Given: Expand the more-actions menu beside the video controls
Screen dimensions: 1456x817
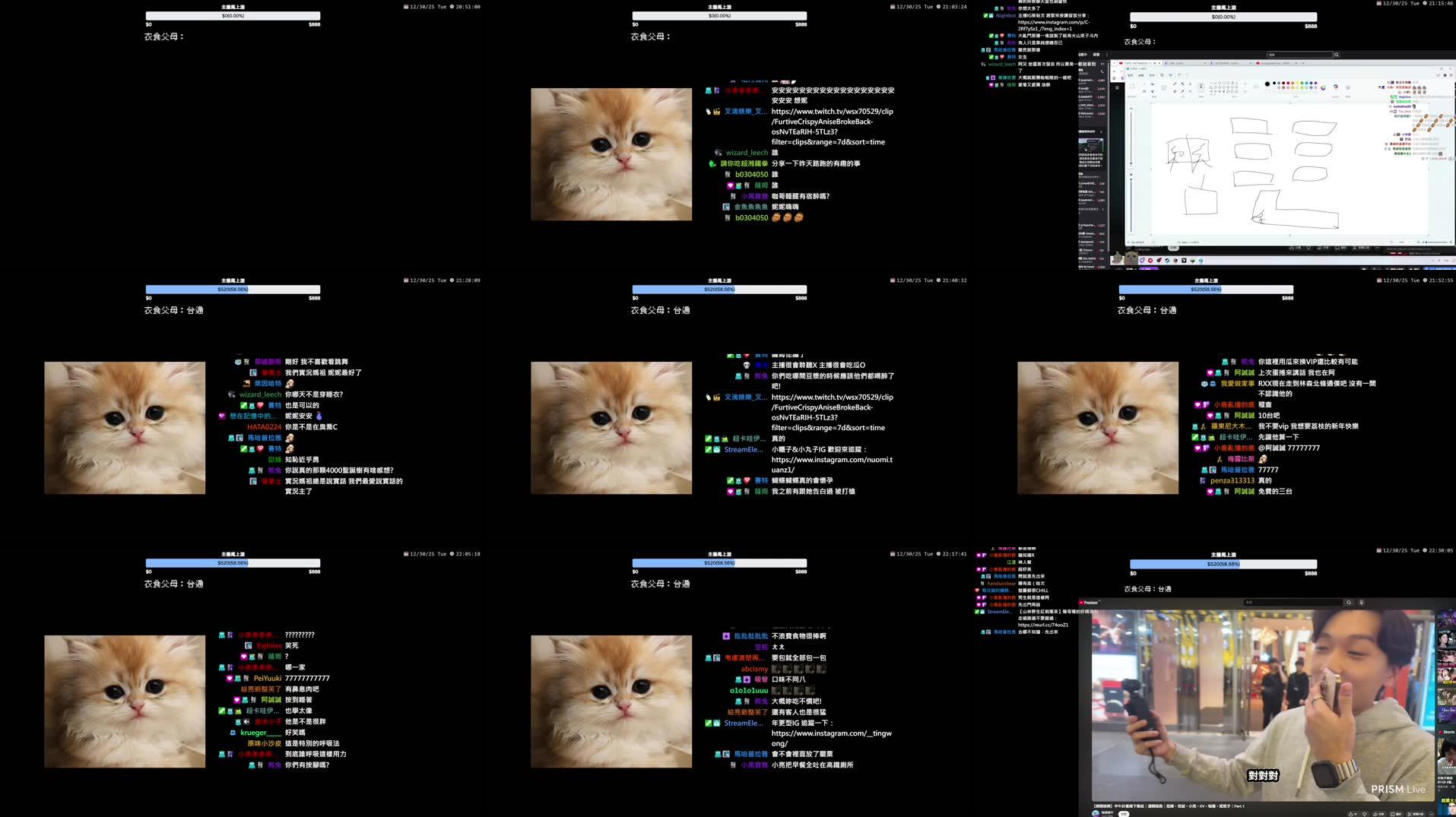Looking at the screenshot, I should 1431,814.
